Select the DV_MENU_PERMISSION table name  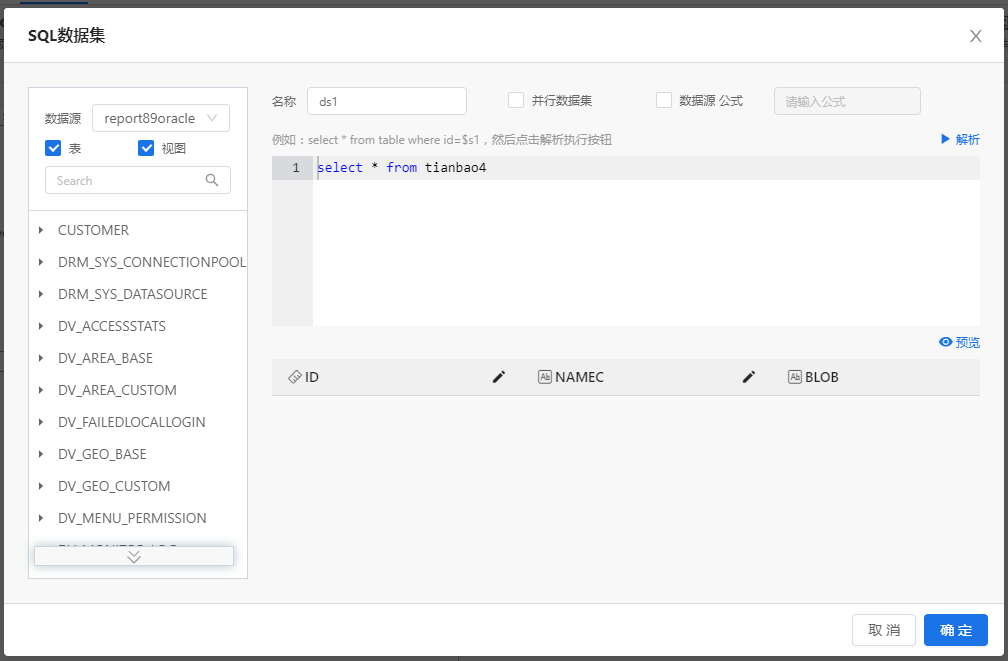pos(132,518)
